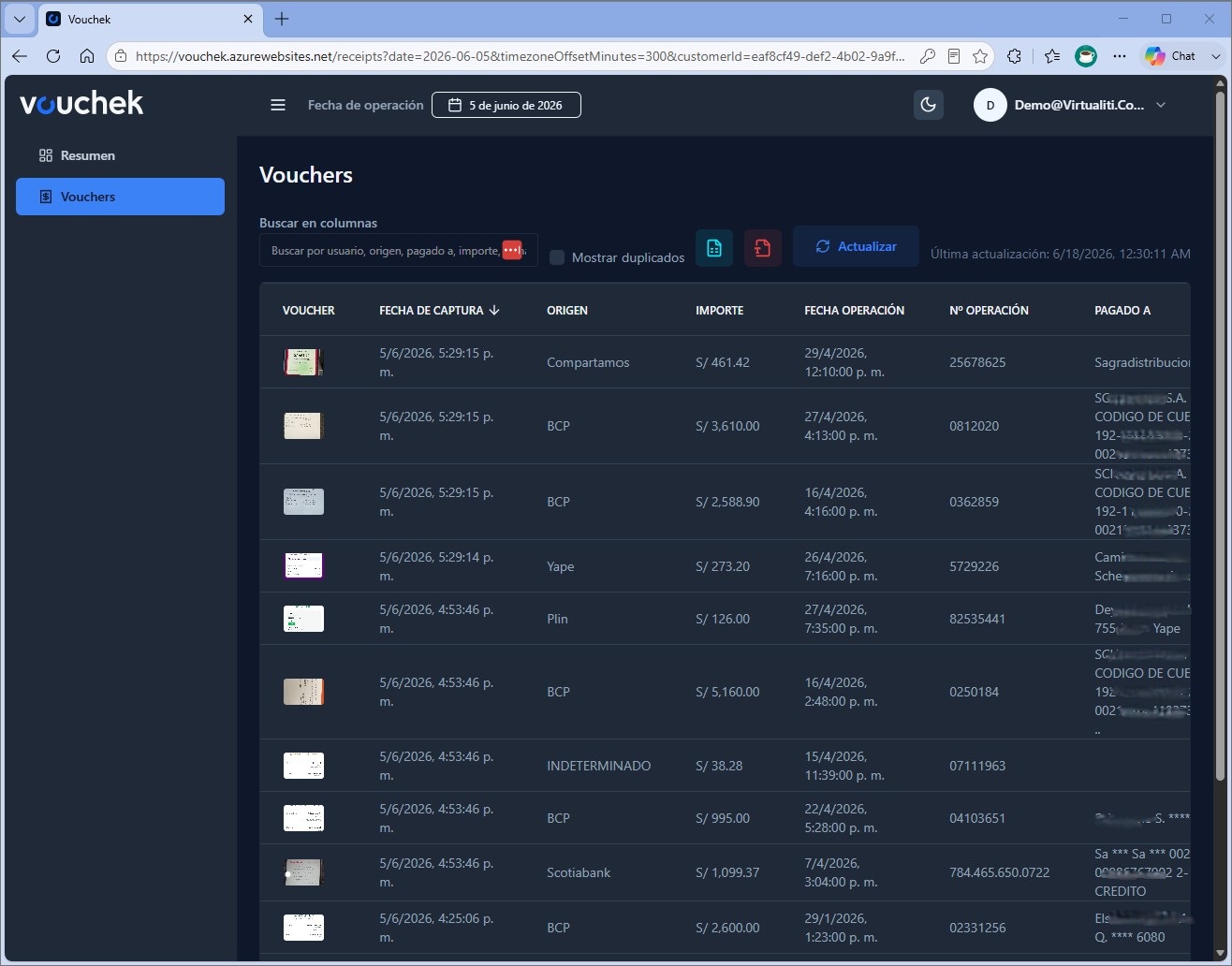
Task: Open the S/ 995.00 voucher thumbnail
Action: tap(303, 818)
